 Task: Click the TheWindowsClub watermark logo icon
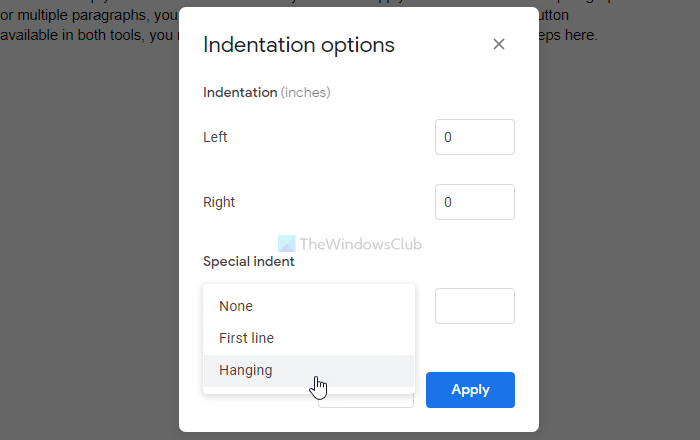pos(285,243)
